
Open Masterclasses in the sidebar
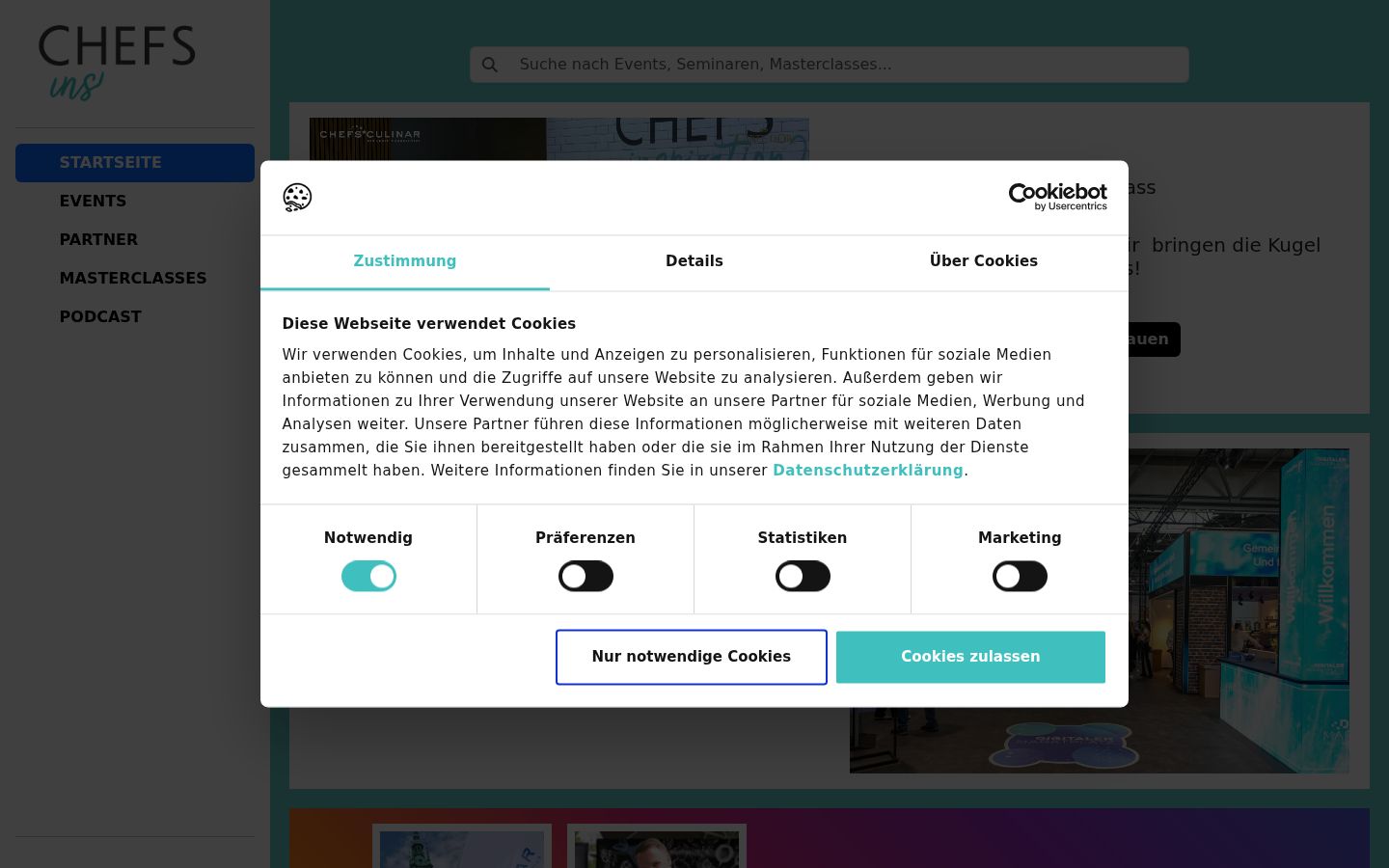135,279
